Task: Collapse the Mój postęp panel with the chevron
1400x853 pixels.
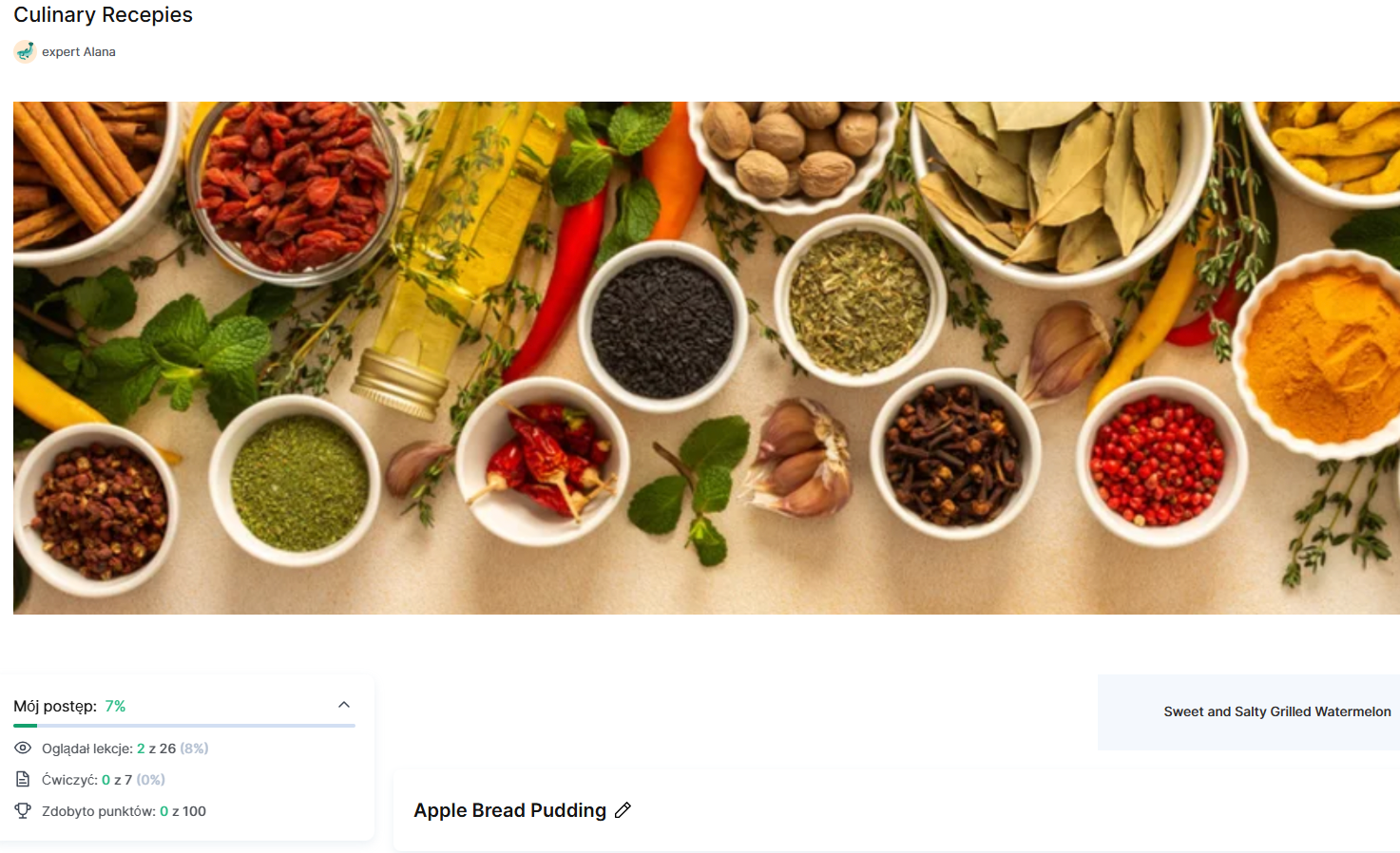Action: click(344, 705)
